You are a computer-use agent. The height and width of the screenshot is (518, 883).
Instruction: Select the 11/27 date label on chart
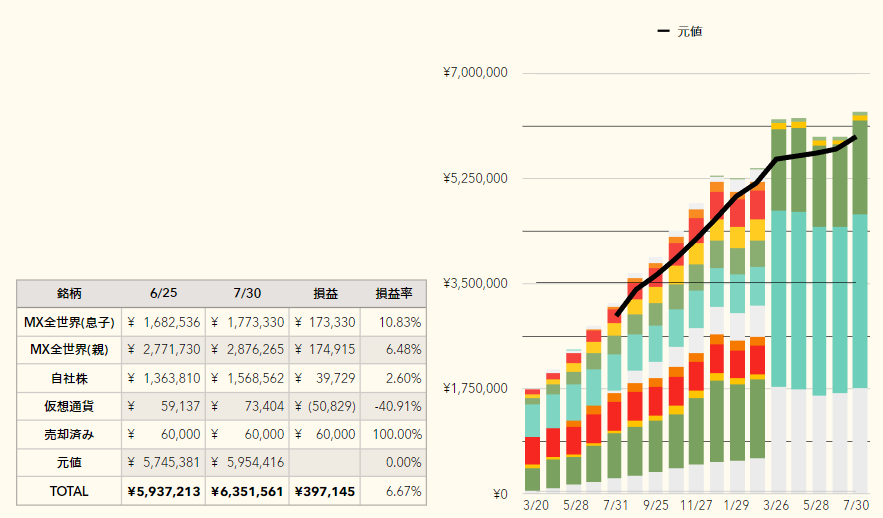click(695, 505)
